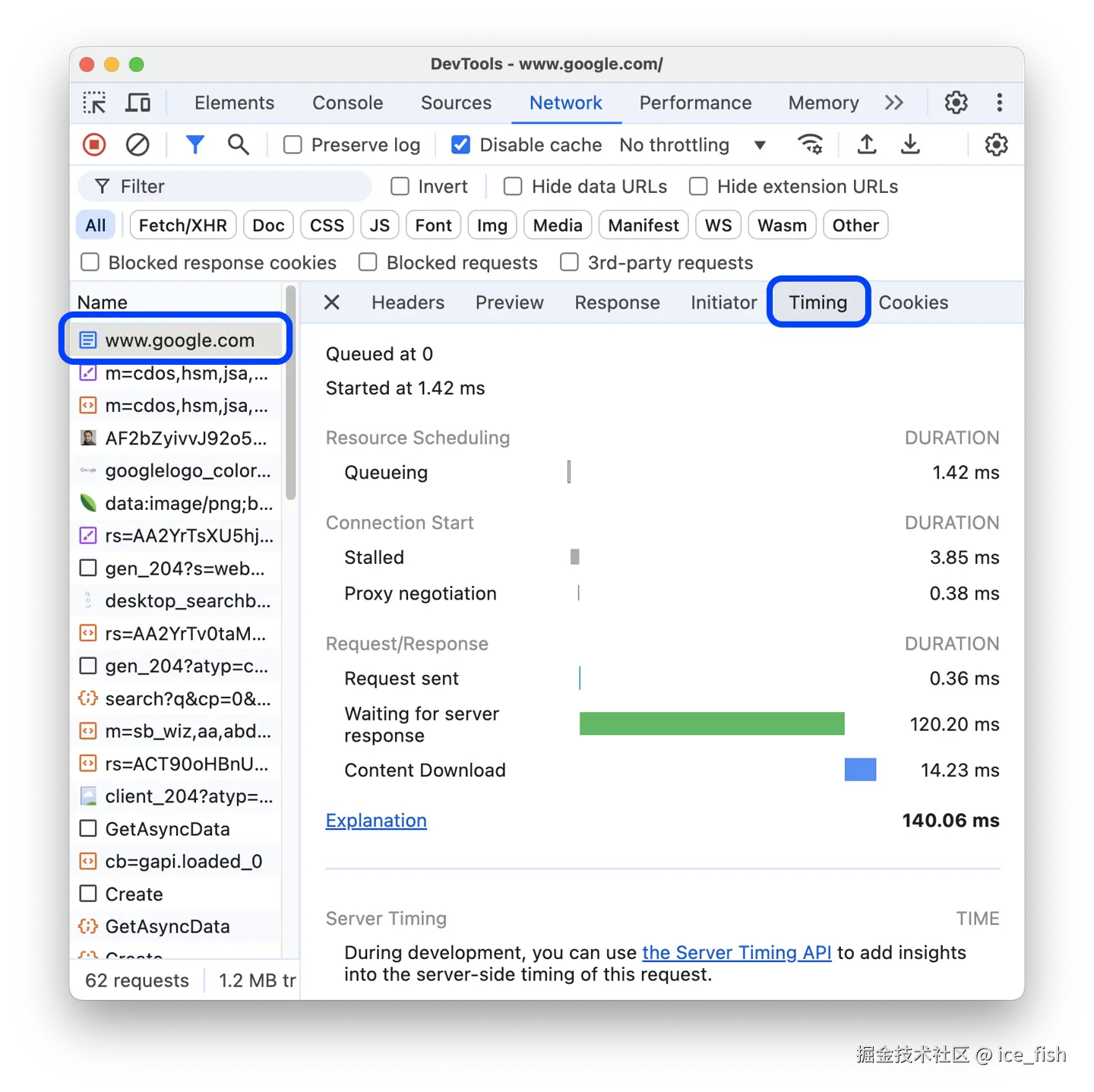Clear the network log

(138, 144)
